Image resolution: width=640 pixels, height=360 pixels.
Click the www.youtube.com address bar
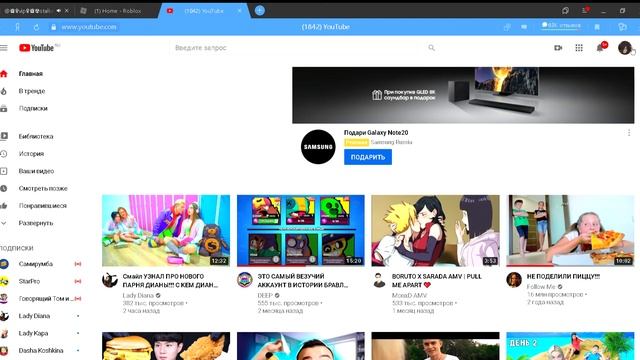coord(89,27)
